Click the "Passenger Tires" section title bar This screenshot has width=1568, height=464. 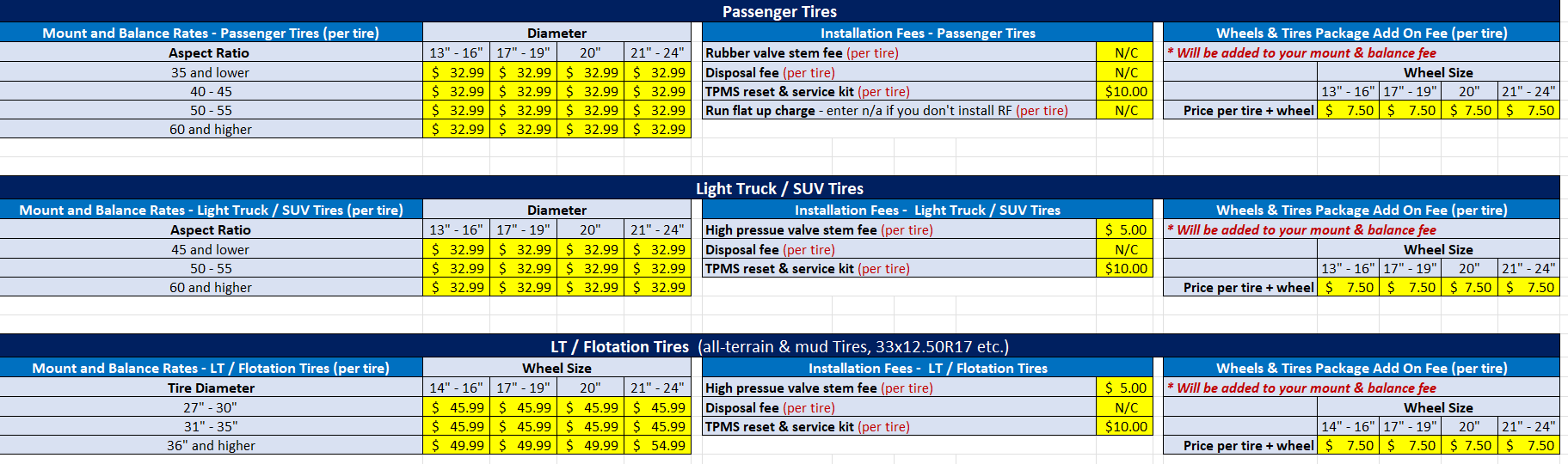(779, 11)
